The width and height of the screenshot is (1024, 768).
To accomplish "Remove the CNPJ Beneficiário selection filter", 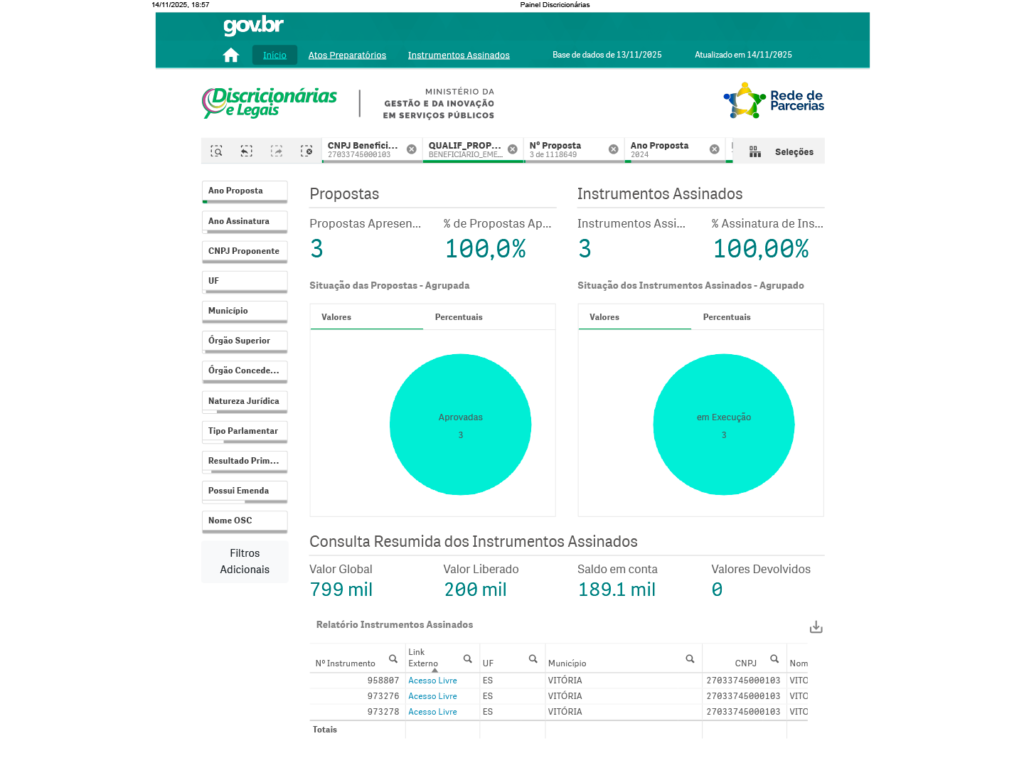I will click(411, 150).
